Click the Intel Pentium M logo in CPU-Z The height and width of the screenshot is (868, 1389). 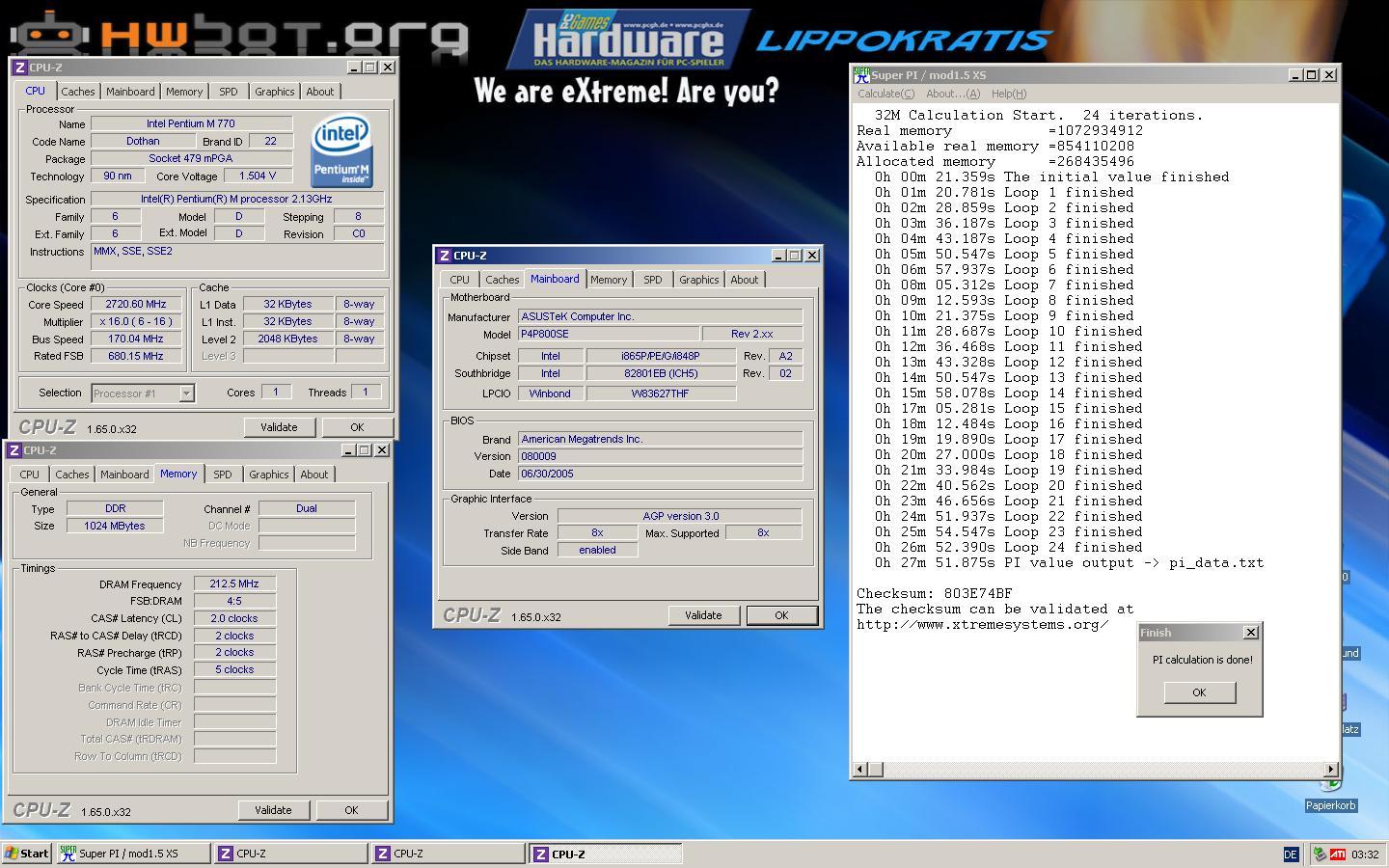point(341,151)
